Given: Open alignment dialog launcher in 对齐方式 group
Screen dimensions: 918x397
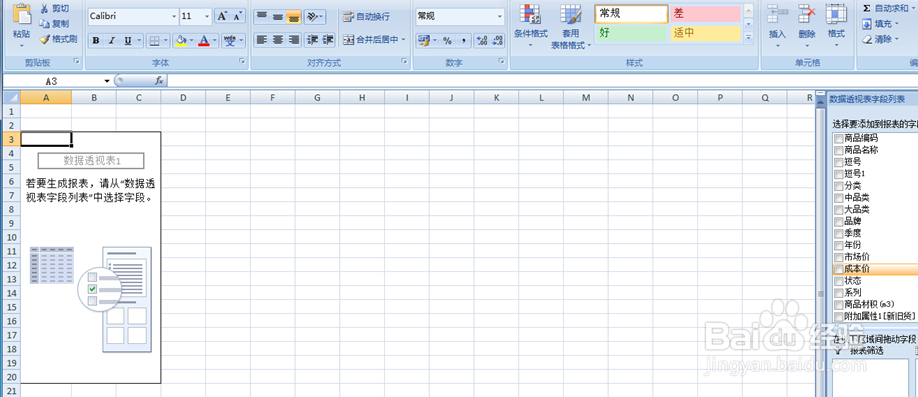Looking at the screenshot, I should tap(405, 61).
